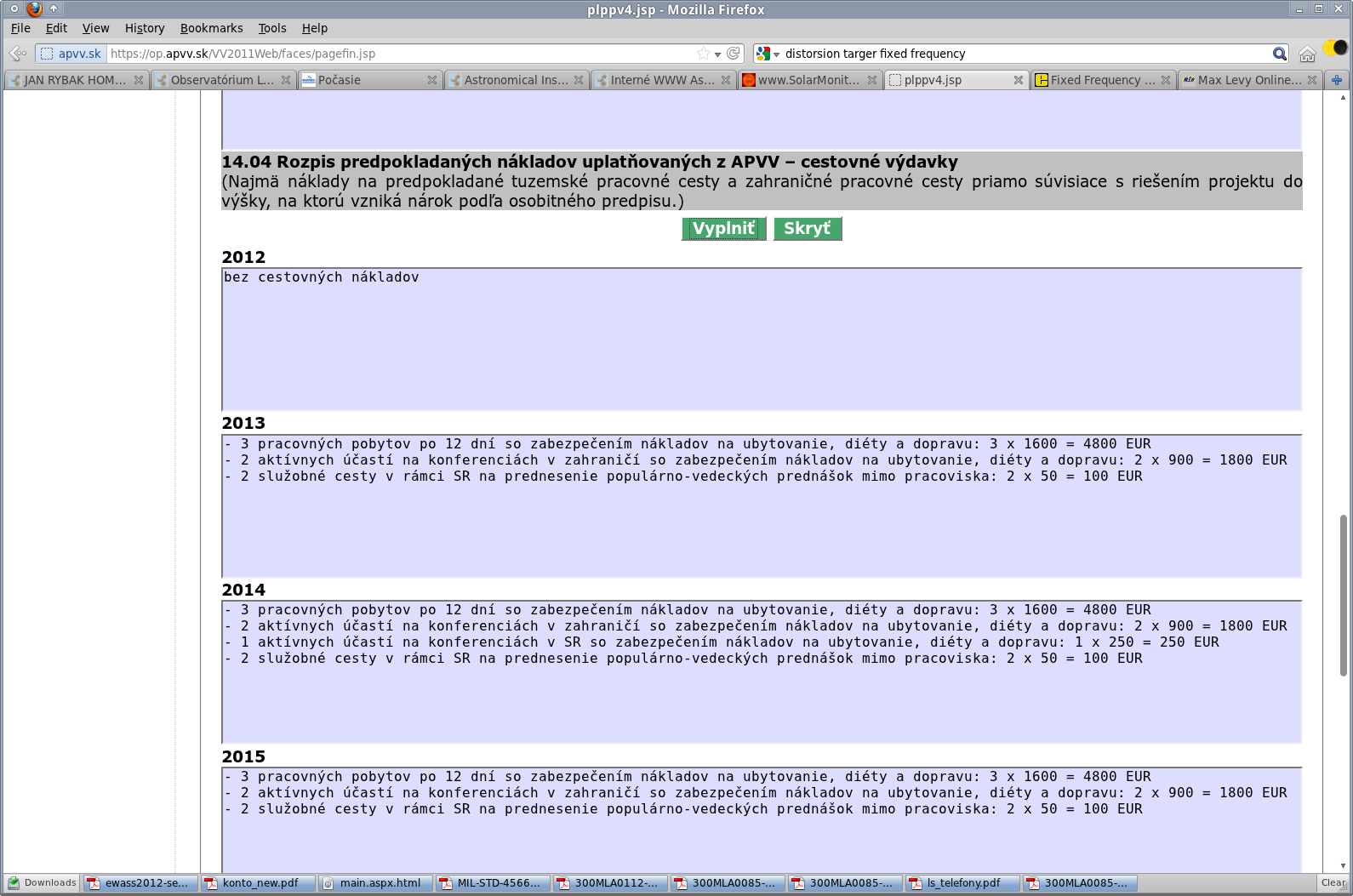Click the Home icon in the toolbar

click(x=1307, y=54)
